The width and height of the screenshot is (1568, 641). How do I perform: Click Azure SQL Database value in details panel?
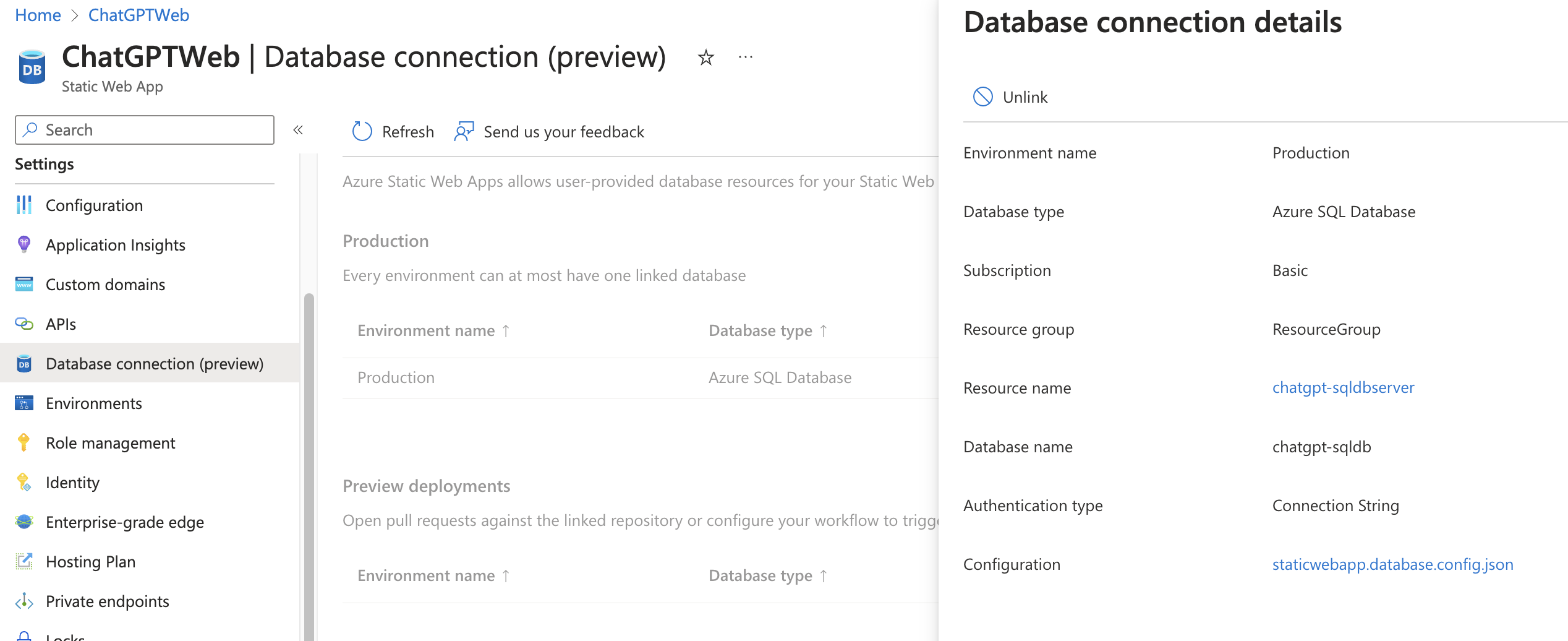pos(1344,212)
